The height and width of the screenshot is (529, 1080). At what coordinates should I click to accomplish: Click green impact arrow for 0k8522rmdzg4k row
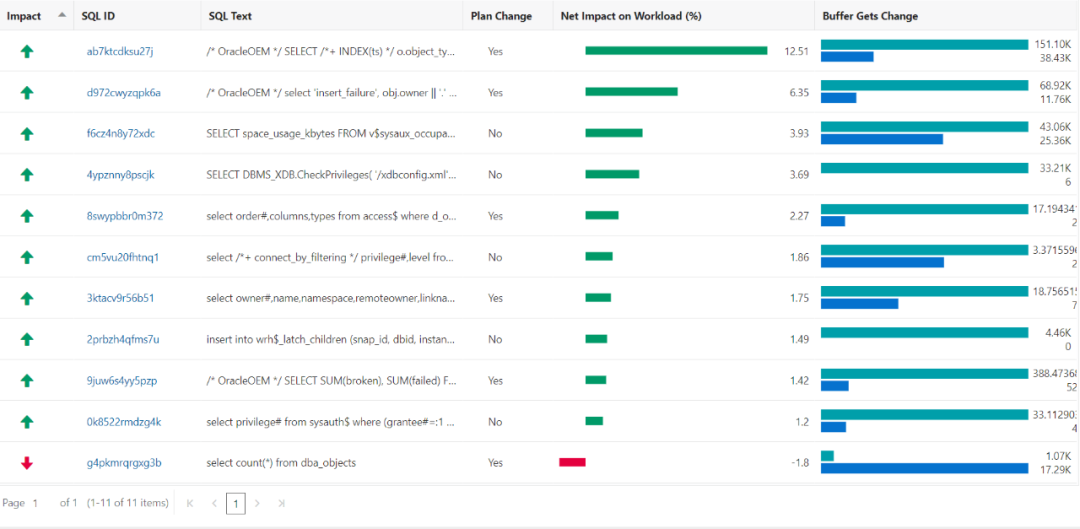point(27,422)
